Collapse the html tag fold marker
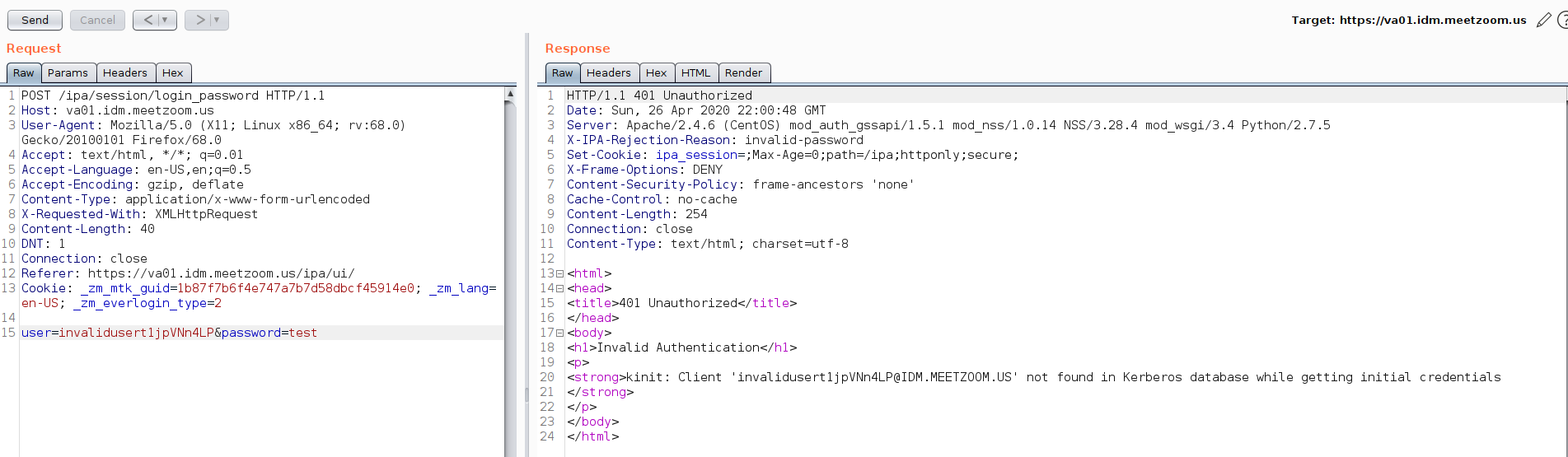 click(x=560, y=274)
